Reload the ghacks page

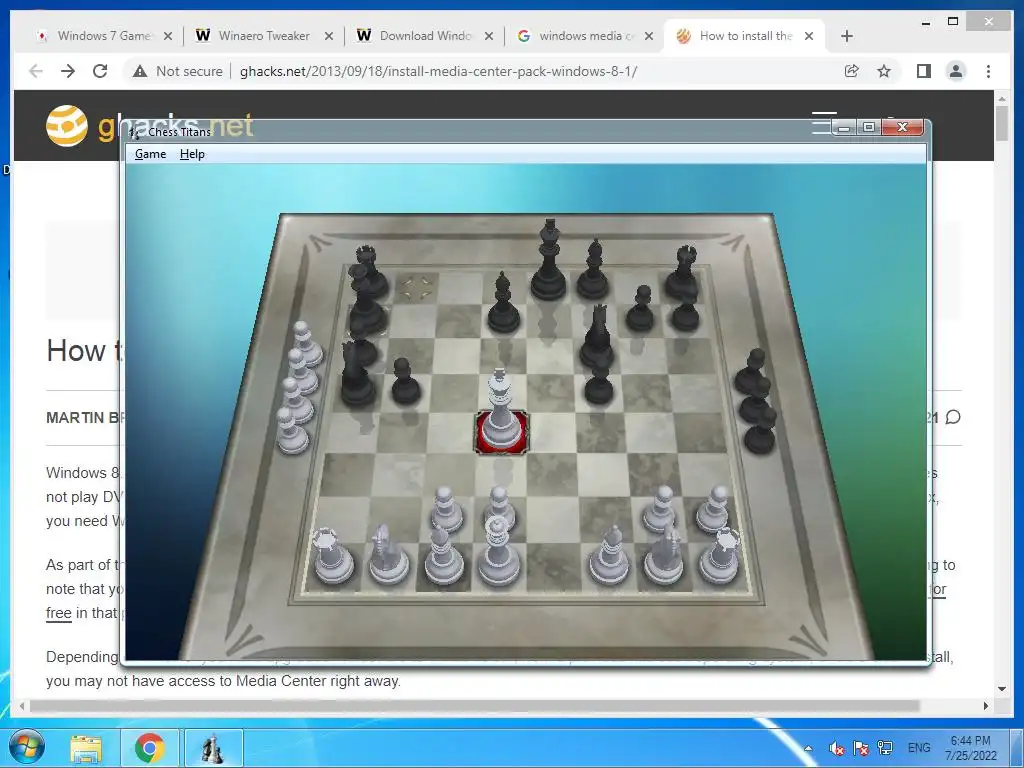point(100,71)
